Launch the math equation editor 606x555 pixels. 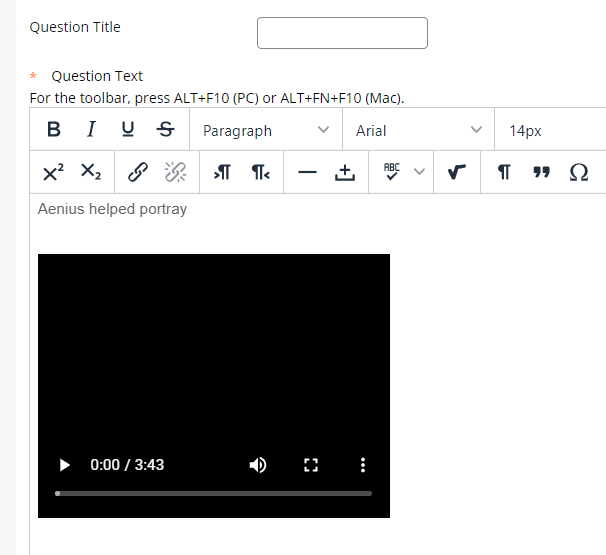pos(456,172)
